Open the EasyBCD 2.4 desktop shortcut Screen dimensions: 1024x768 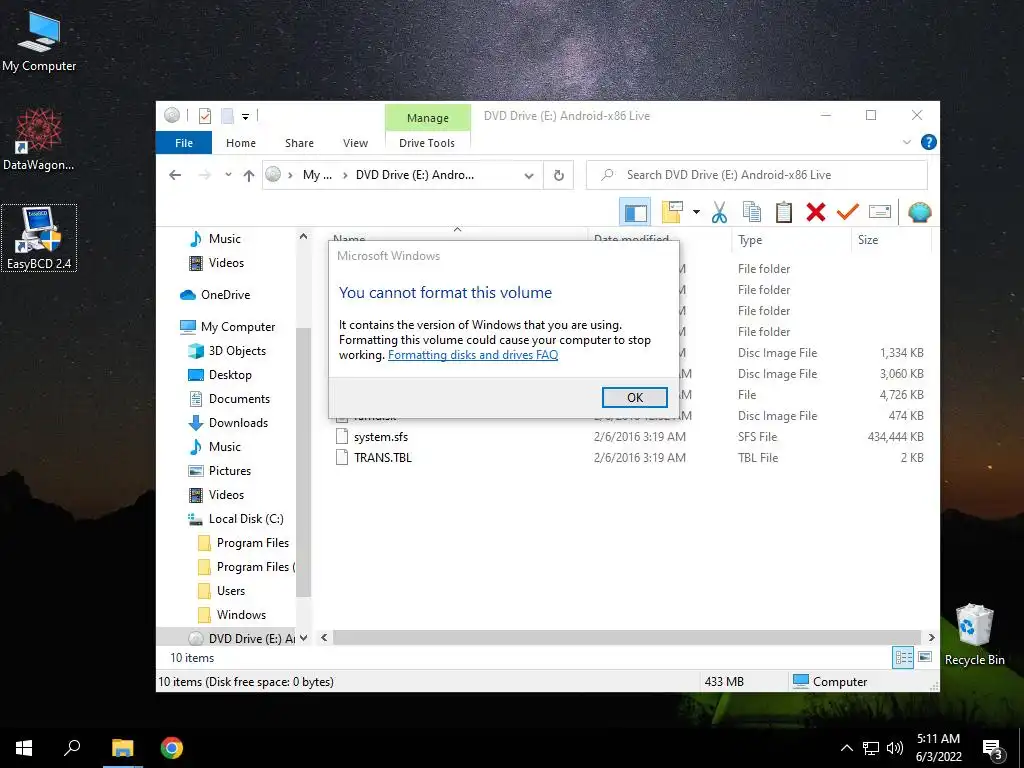[x=39, y=238]
